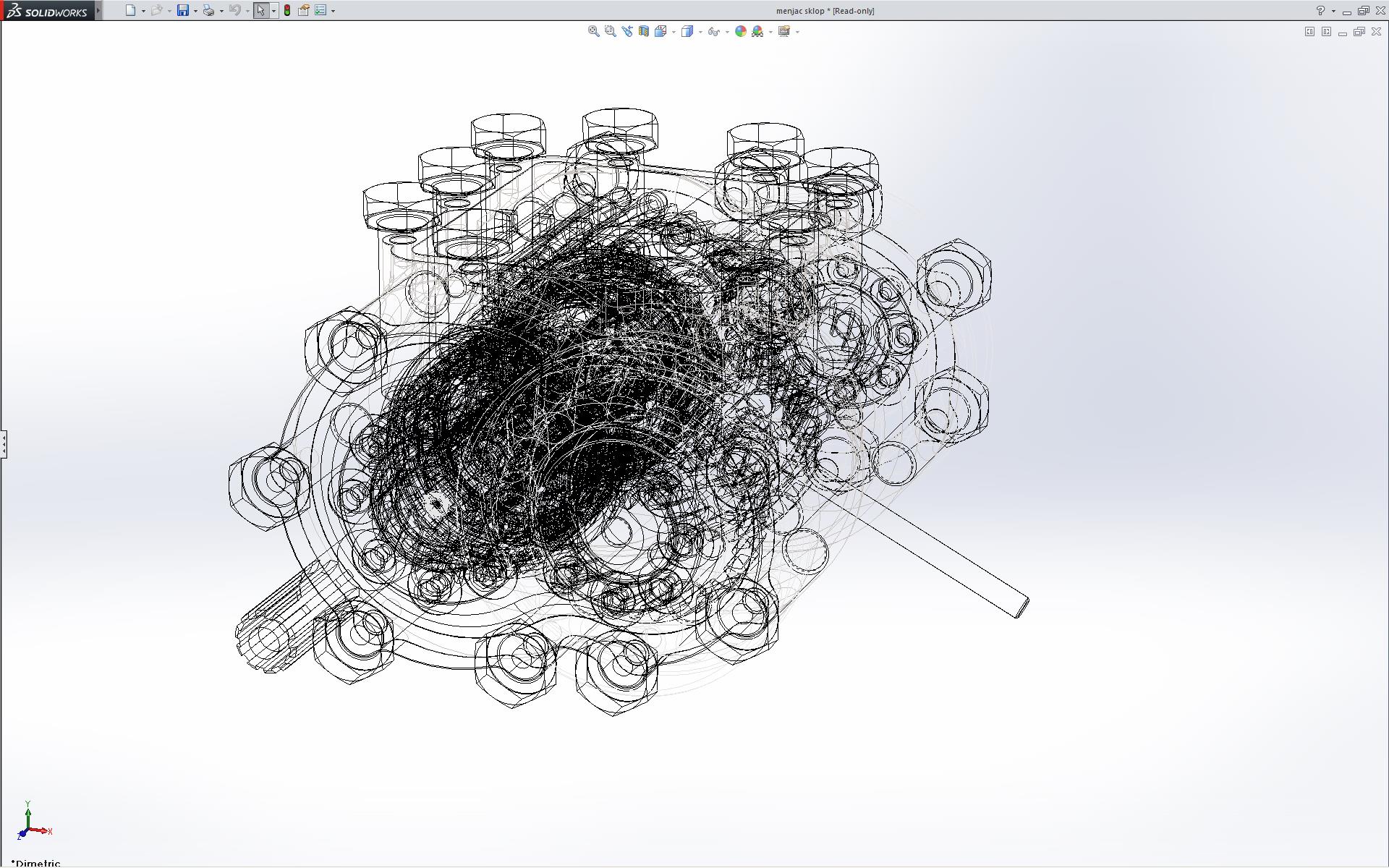The width and height of the screenshot is (1389, 868).
Task: Click the Save disk icon
Action: pyautogui.click(x=183, y=10)
